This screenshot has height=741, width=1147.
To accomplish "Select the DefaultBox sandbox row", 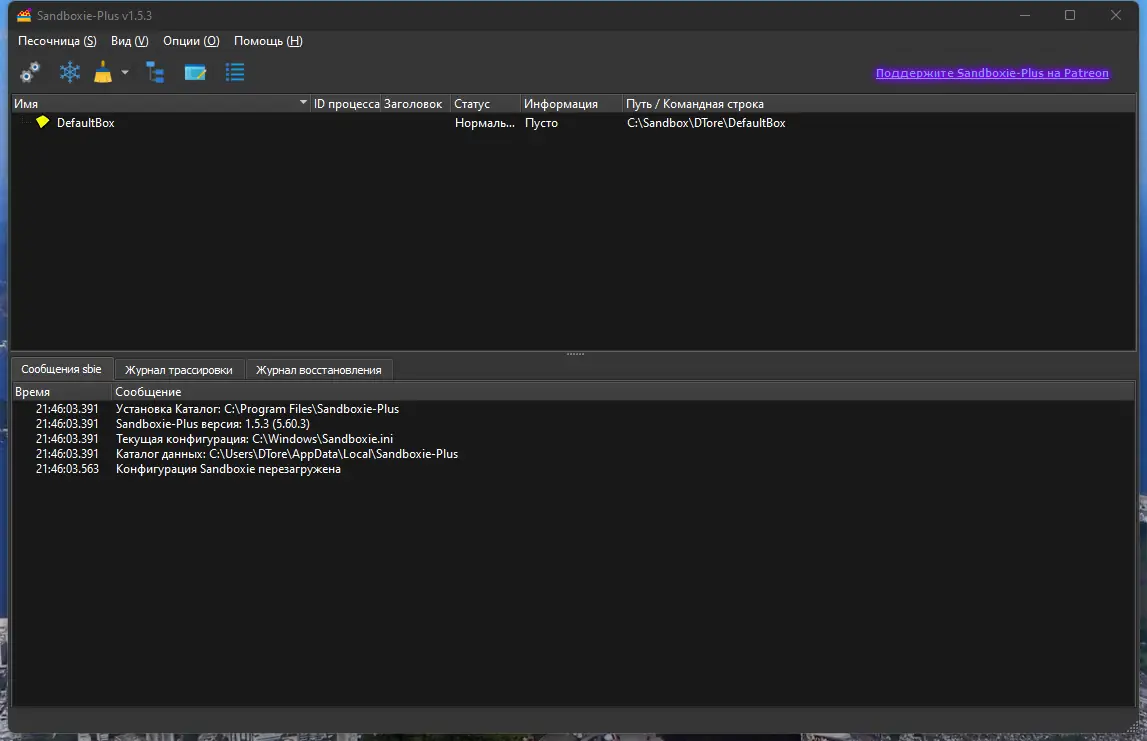I will 573,123.
